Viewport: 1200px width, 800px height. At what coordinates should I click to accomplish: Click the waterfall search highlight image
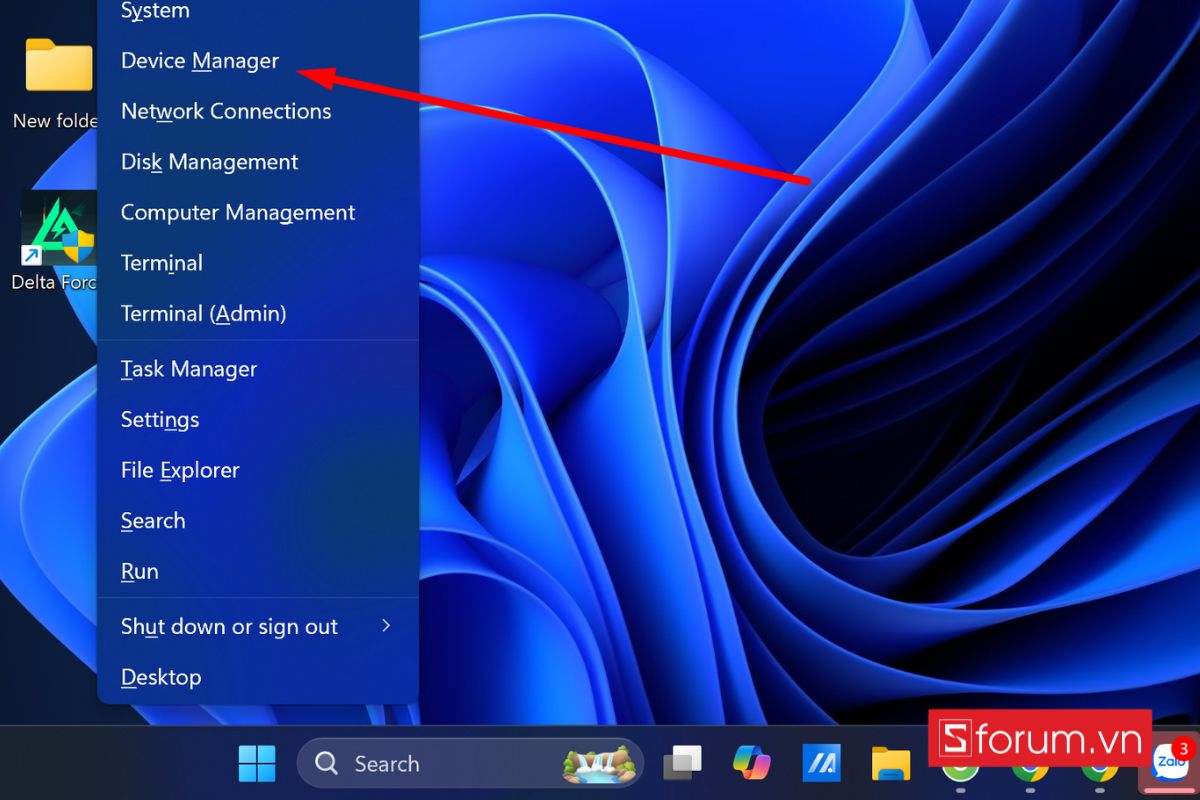point(599,764)
